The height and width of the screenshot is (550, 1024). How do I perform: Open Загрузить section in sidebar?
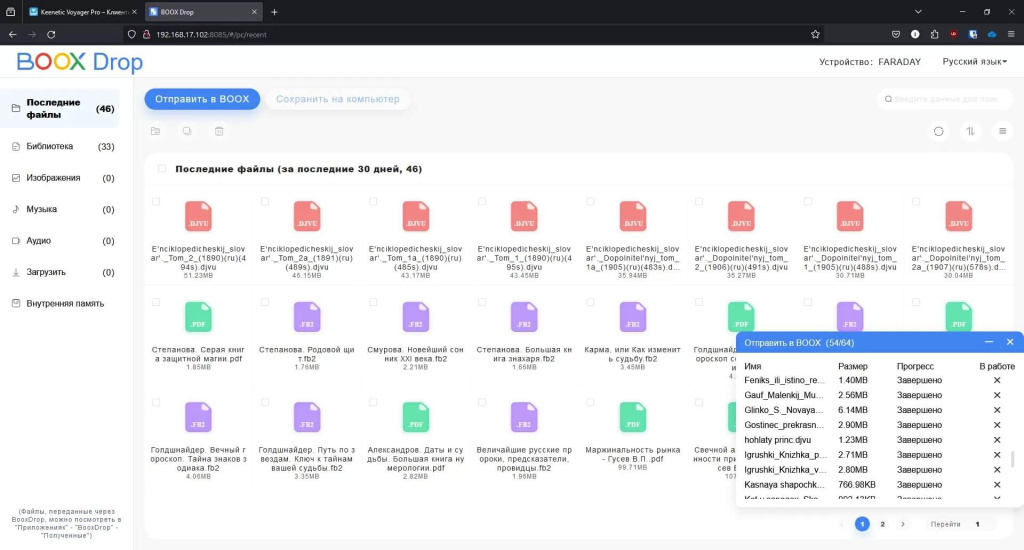point(60,272)
